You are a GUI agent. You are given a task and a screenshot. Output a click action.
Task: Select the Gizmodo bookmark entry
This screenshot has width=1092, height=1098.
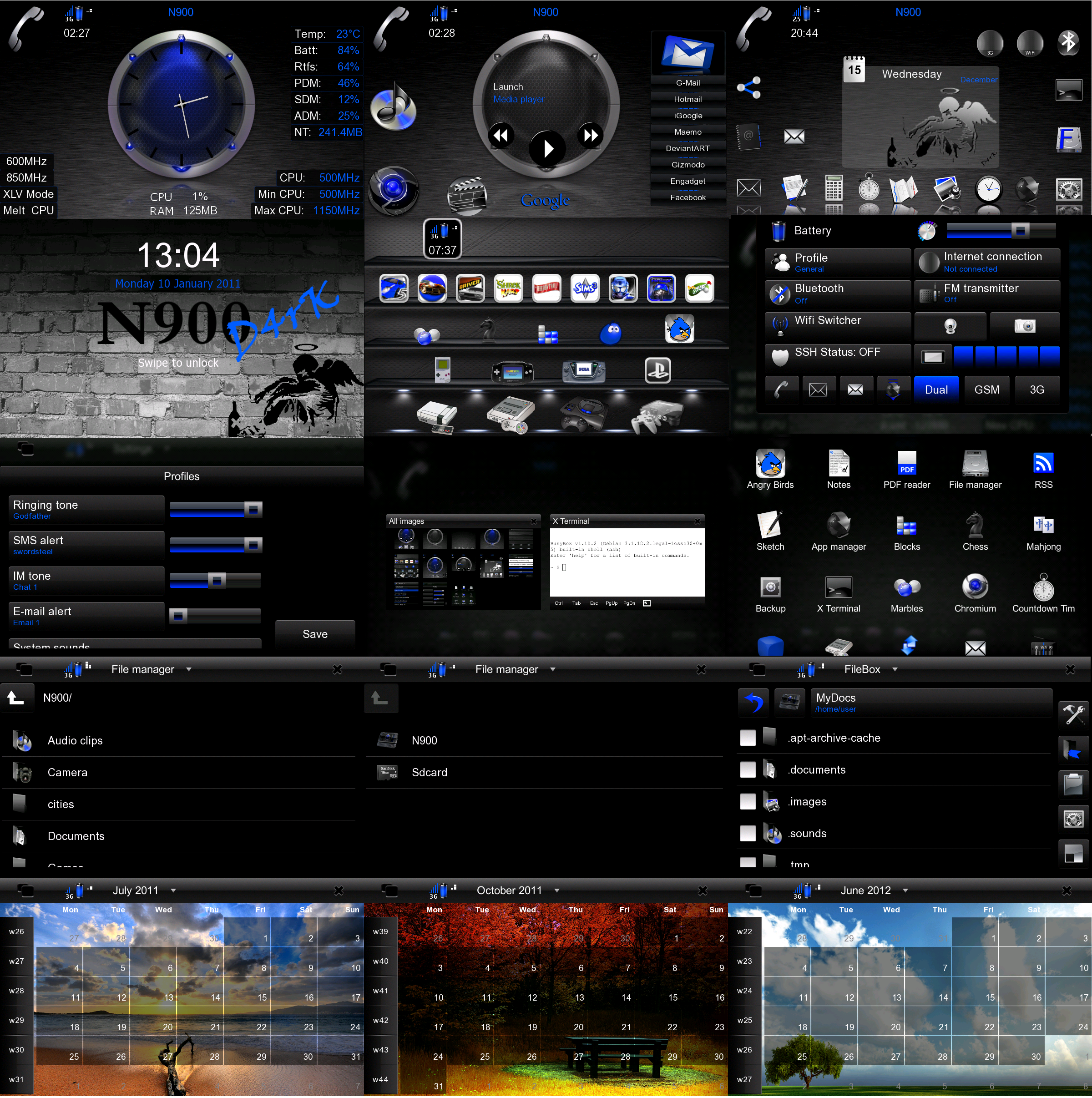(688, 165)
